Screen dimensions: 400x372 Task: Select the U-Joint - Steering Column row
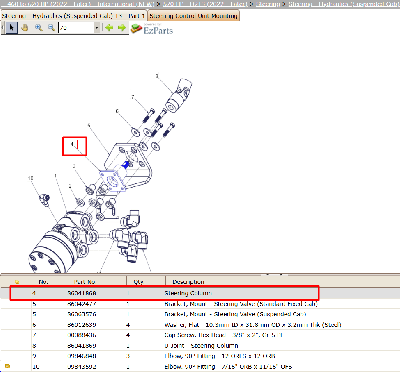200,346
